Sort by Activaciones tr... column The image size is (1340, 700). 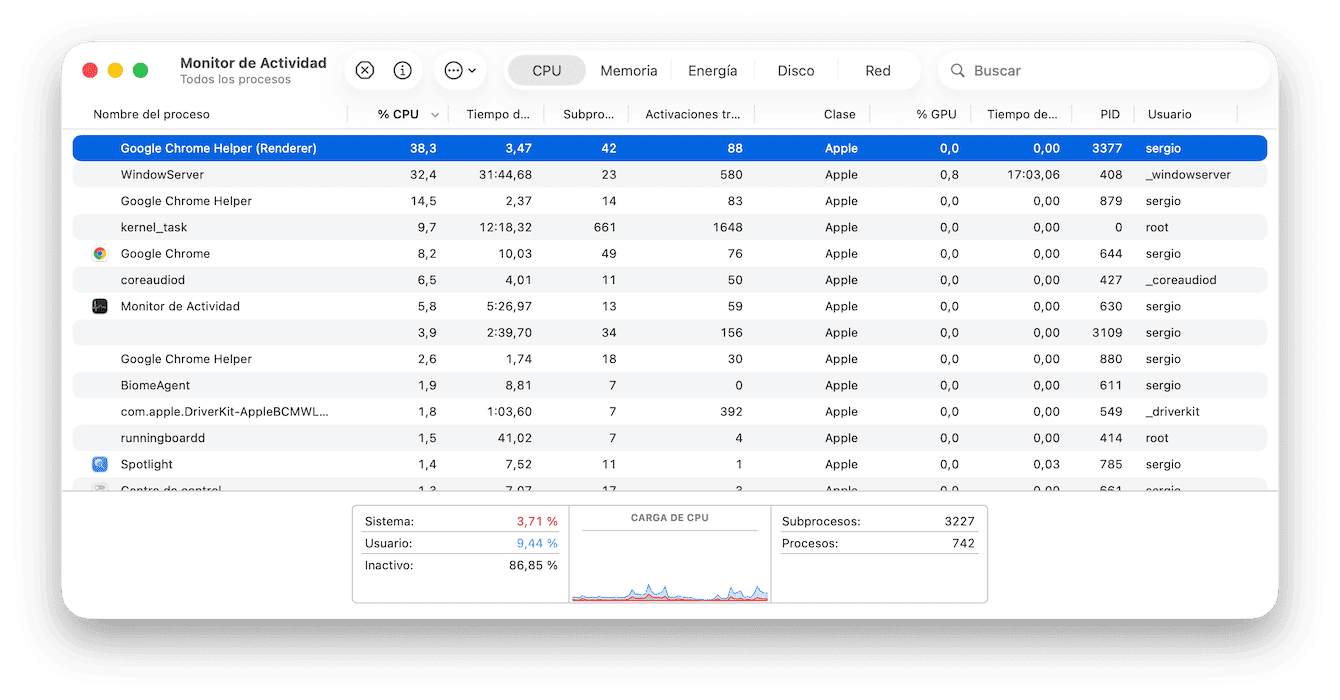(693, 115)
